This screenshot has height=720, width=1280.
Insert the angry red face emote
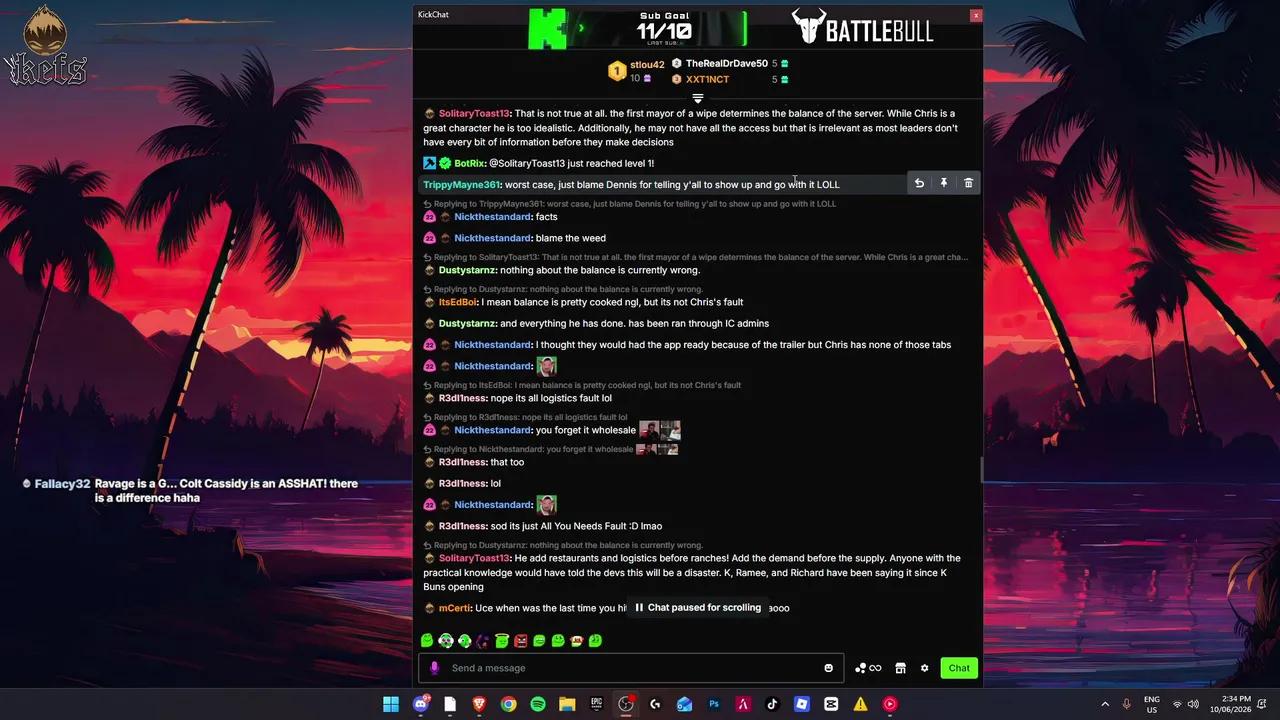point(520,641)
